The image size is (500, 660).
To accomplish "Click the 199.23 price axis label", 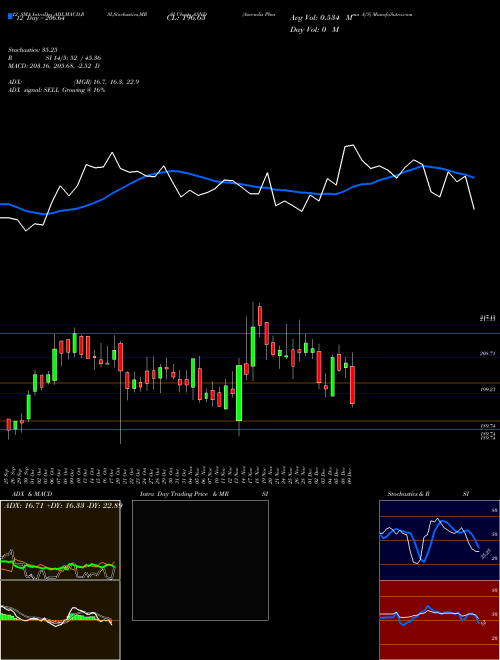I will [487, 390].
